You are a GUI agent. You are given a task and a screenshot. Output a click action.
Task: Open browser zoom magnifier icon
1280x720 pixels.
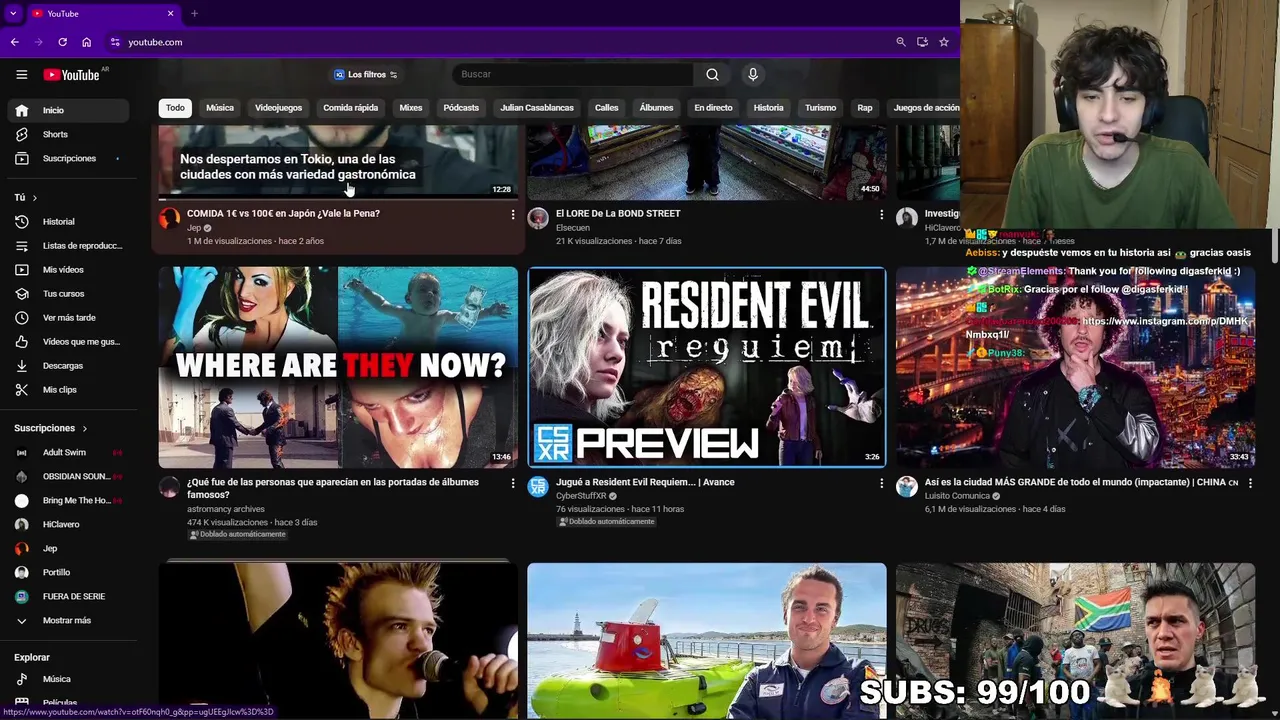(900, 42)
